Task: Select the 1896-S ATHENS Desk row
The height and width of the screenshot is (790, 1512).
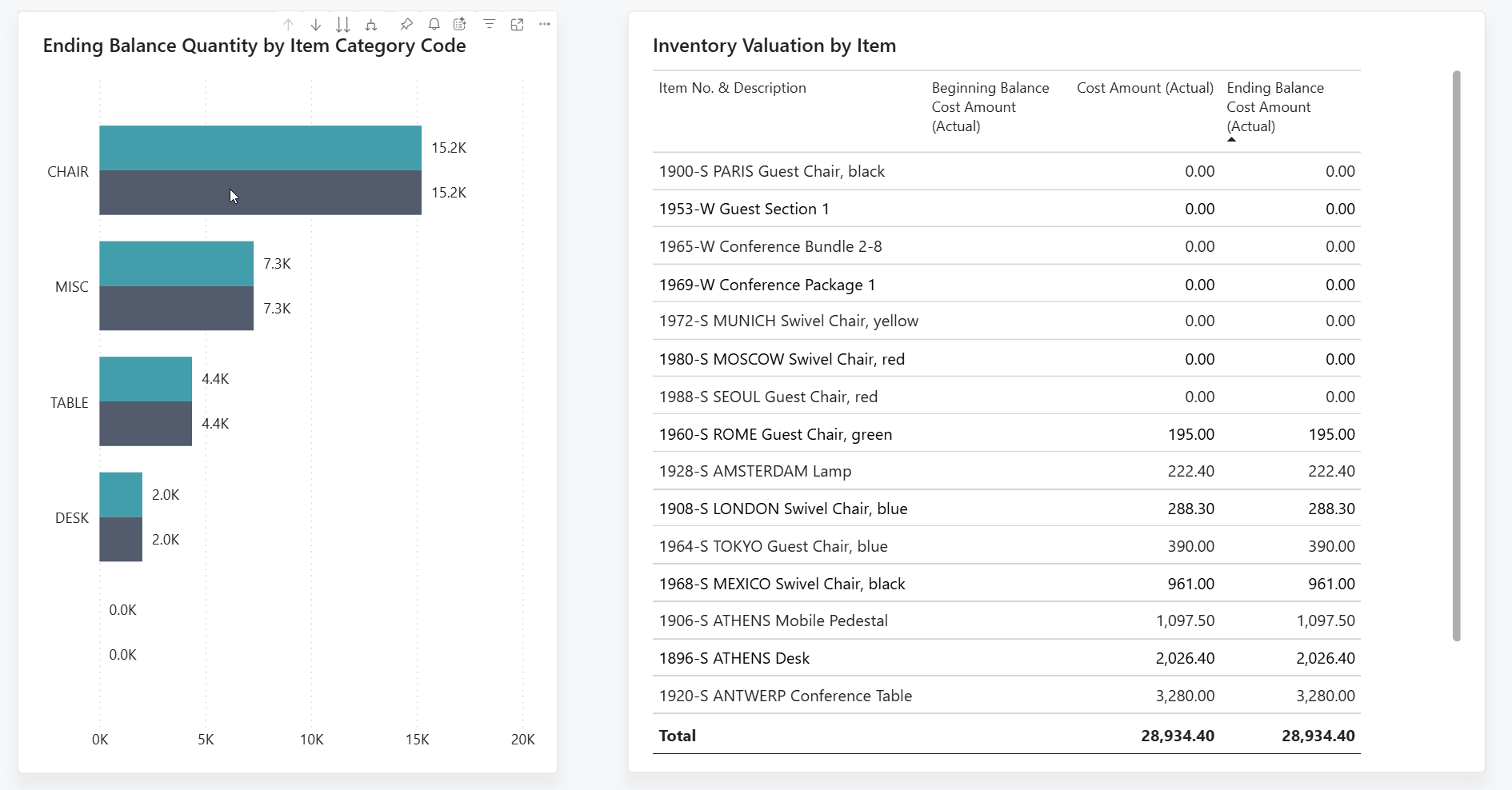Action: pos(734,658)
